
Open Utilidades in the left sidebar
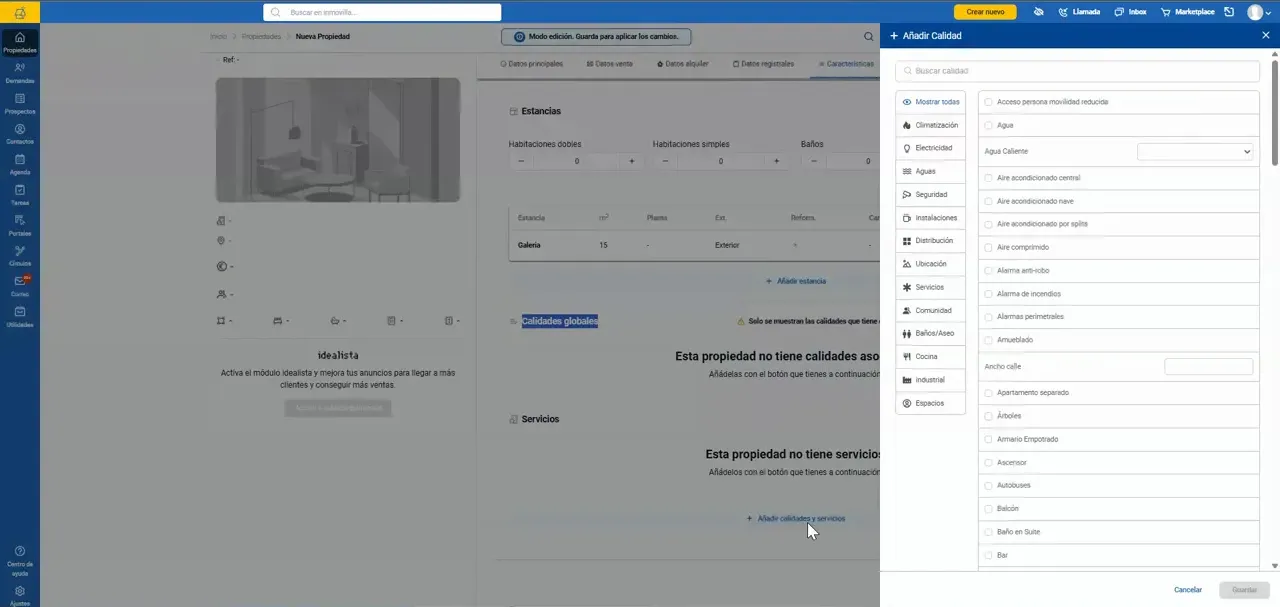pos(20,317)
